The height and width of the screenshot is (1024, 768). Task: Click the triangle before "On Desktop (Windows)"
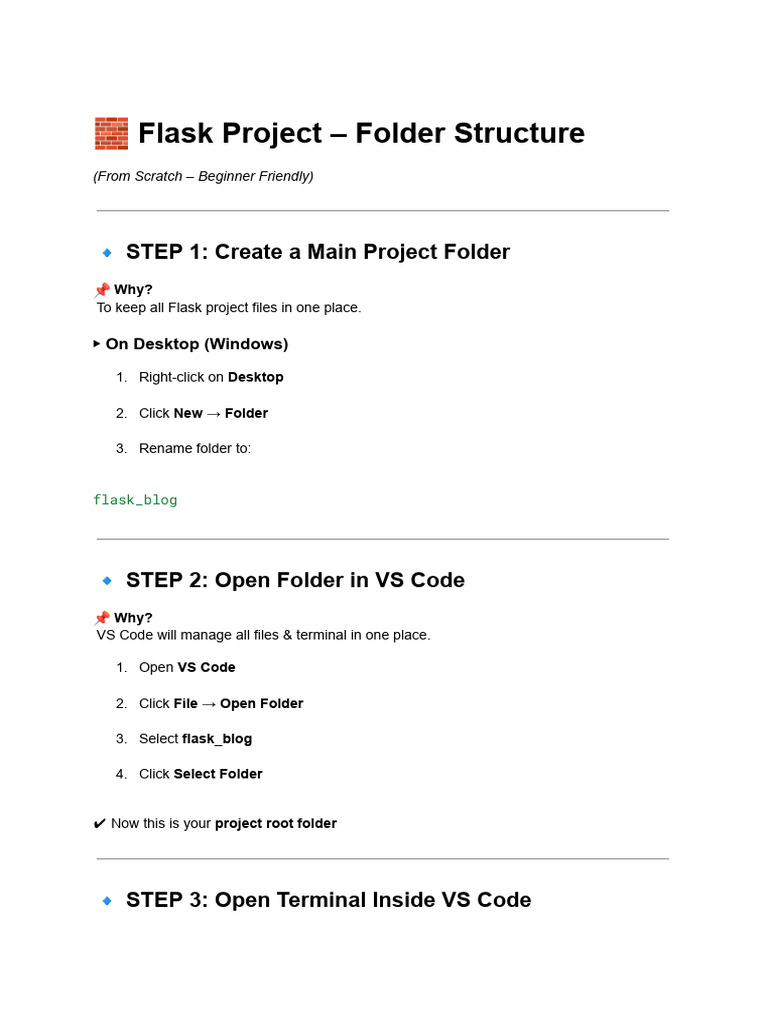[97, 344]
